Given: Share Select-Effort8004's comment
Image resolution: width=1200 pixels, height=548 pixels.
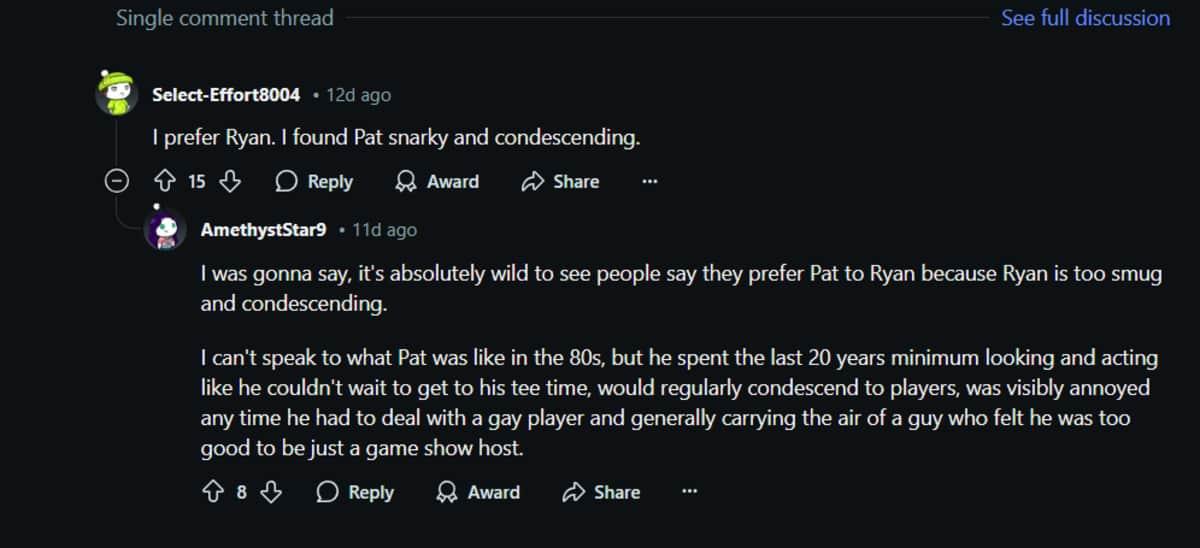Looking at the screenshot, I should coord(560,182).
